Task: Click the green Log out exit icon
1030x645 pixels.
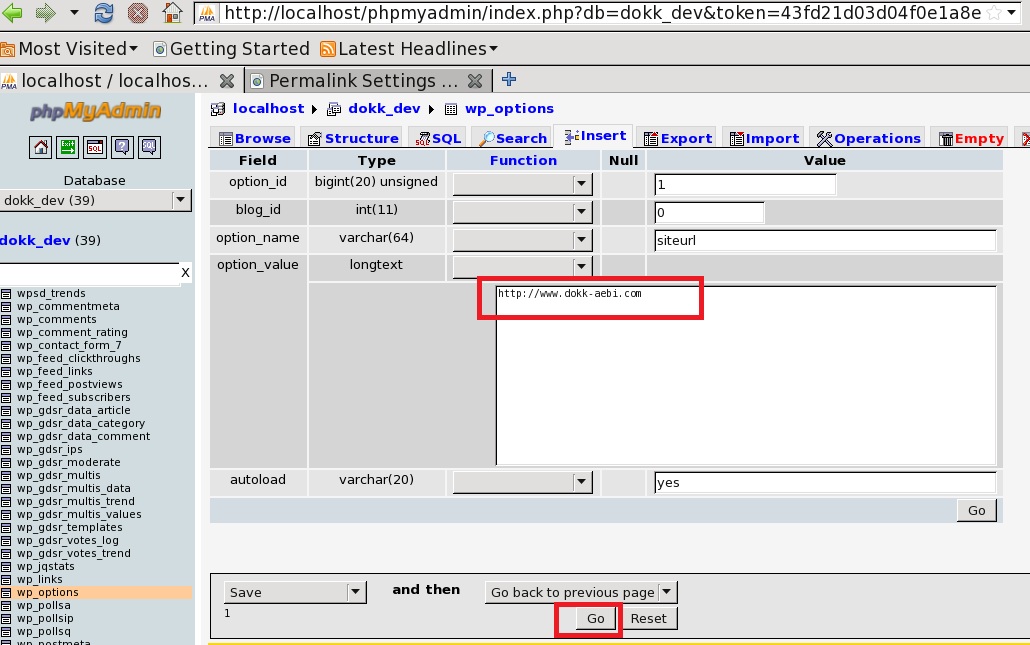Action: 68,147
